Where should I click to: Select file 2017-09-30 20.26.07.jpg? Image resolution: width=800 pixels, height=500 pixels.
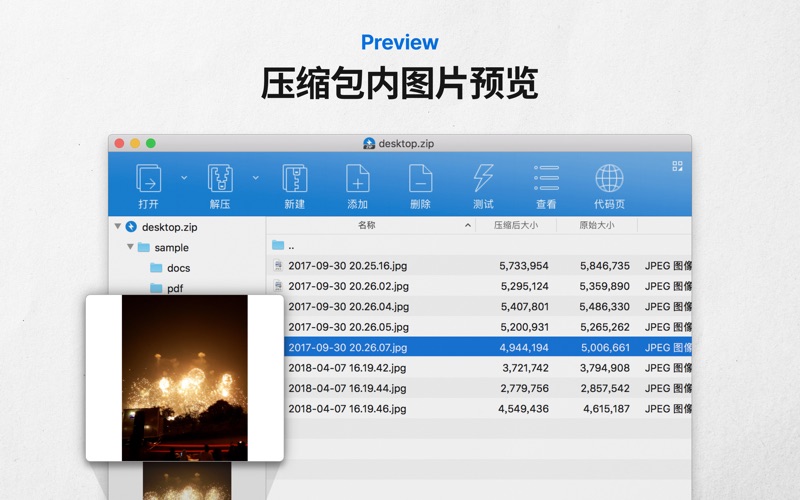pyautogui.click(x=347, y=347)
